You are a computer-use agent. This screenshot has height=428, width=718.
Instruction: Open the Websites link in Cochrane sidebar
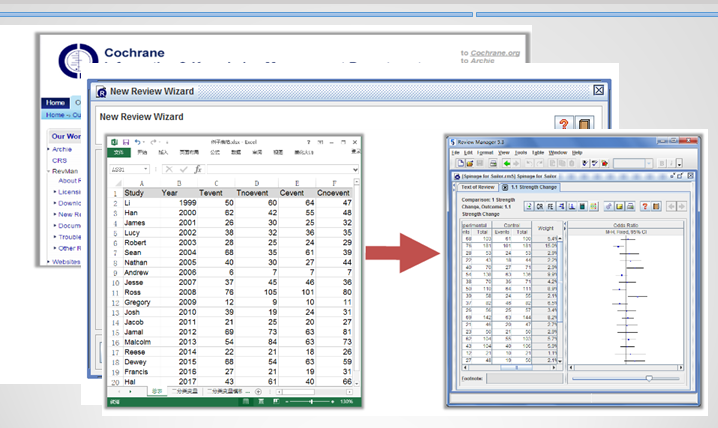[x=66, y=262]
